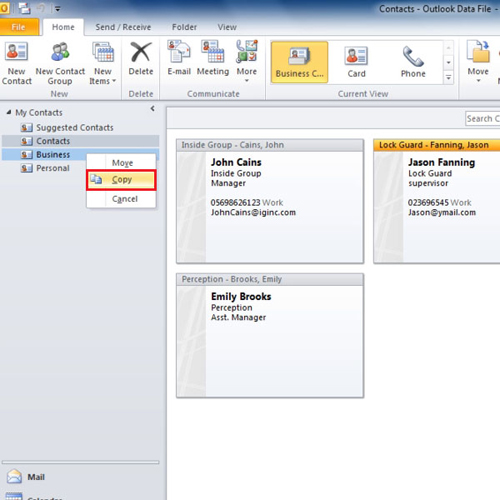Open the New Items dropdown
The height and width of the screenshot is (500, 500).
tap(103, 63)
